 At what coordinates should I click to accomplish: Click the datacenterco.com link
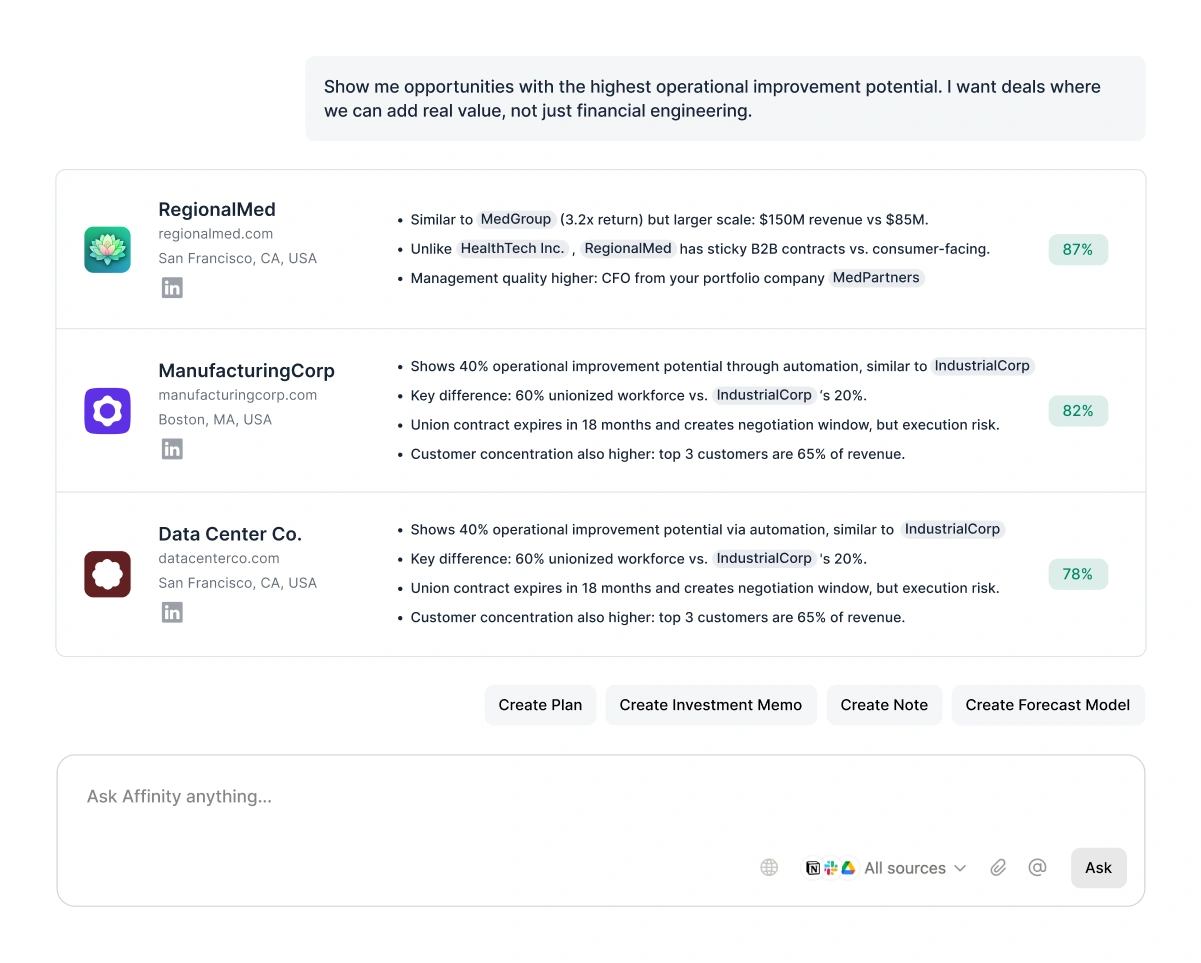tap(219, 558)
